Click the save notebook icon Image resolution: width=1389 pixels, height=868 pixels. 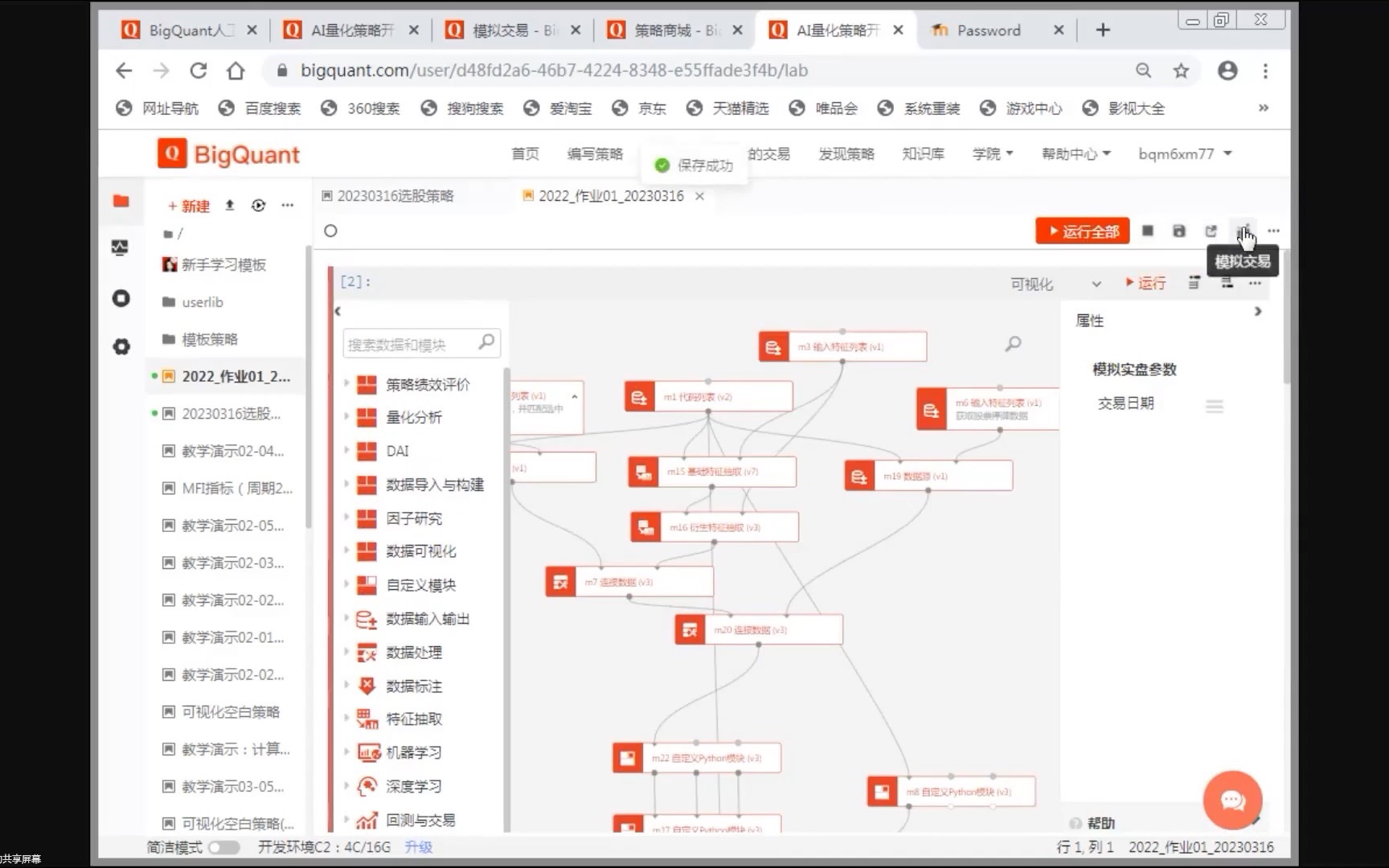(x=1179, y=231)
